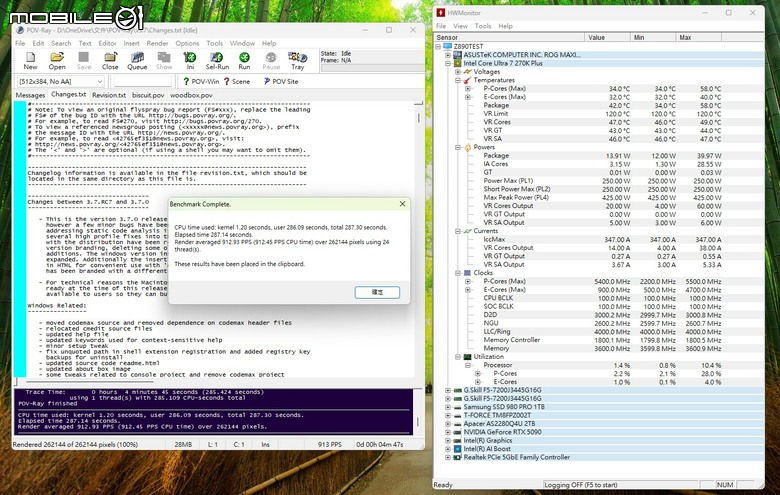The width and height of the screenshot is (780, 495).
Task: Collapse the Powers node
Action: pos(458,147)
